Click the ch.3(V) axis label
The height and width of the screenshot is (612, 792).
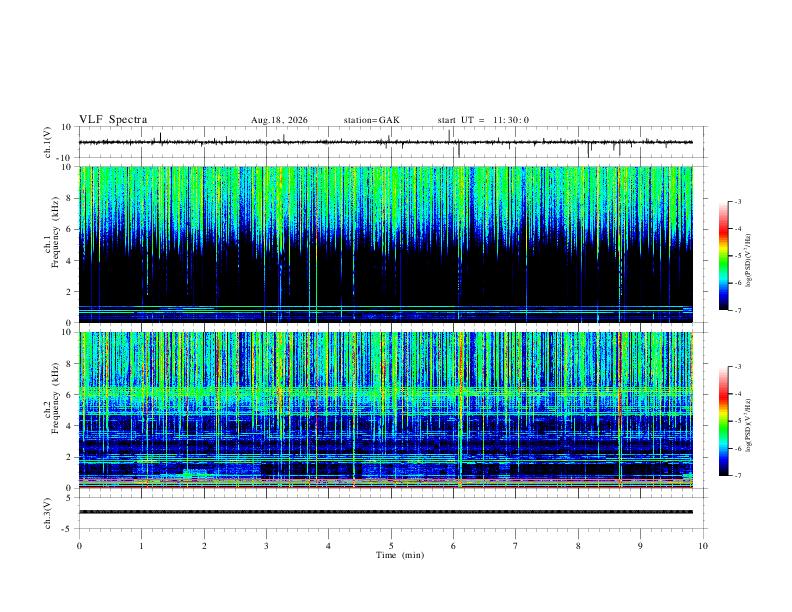[x=48, y=513]
